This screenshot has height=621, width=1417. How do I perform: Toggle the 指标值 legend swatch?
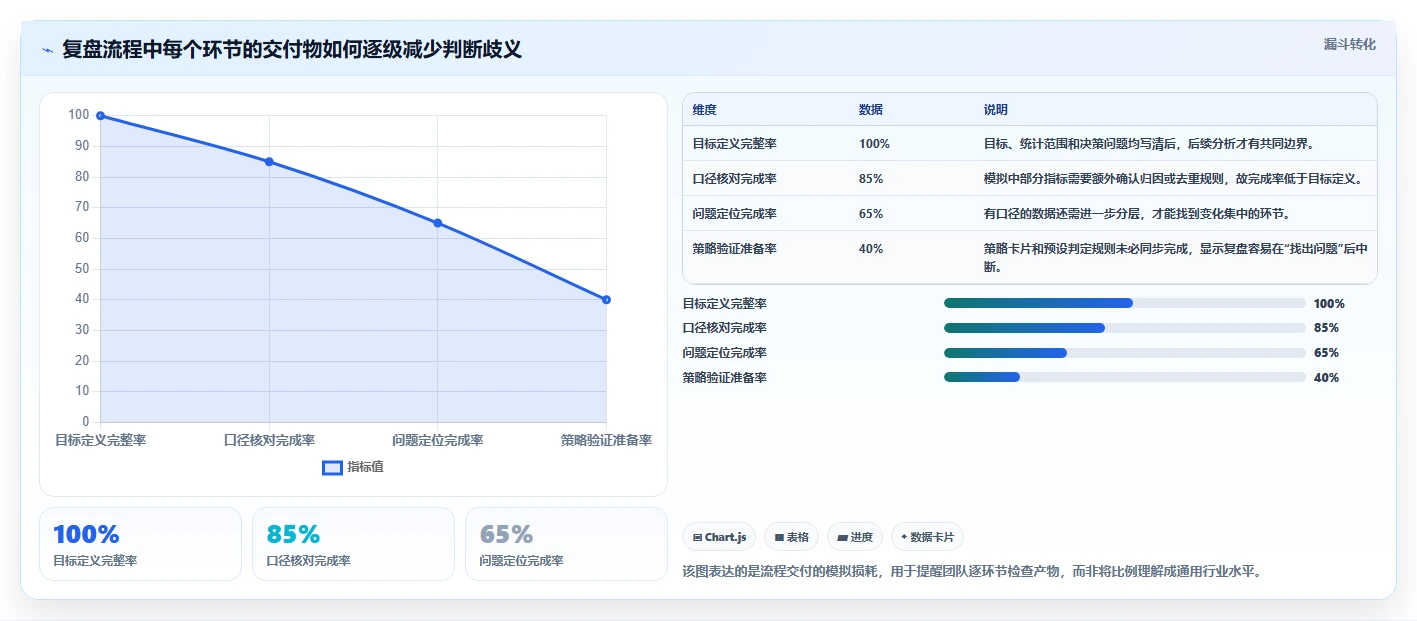coord(333,467)
